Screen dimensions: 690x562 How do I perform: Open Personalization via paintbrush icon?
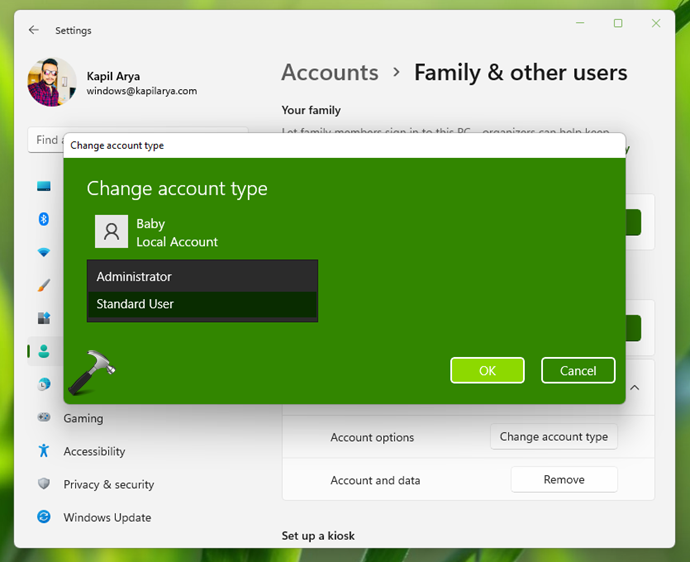43,285
